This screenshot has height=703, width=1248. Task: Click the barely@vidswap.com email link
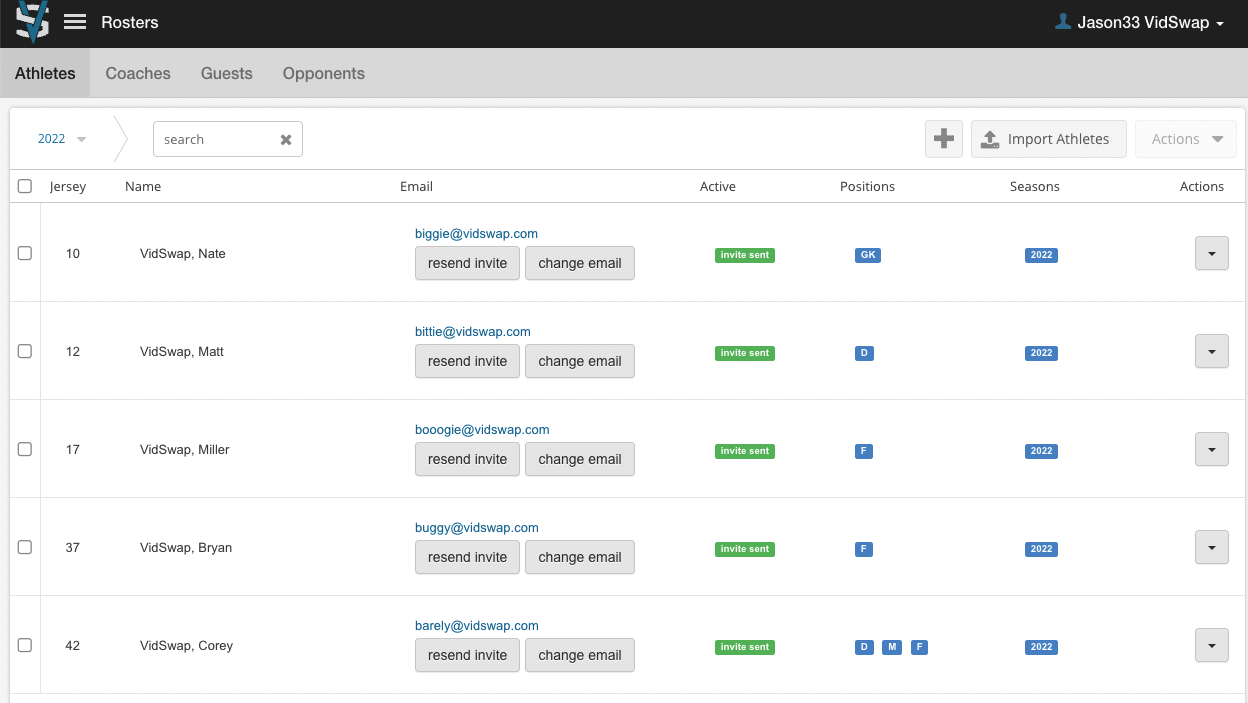click(477, 626)
